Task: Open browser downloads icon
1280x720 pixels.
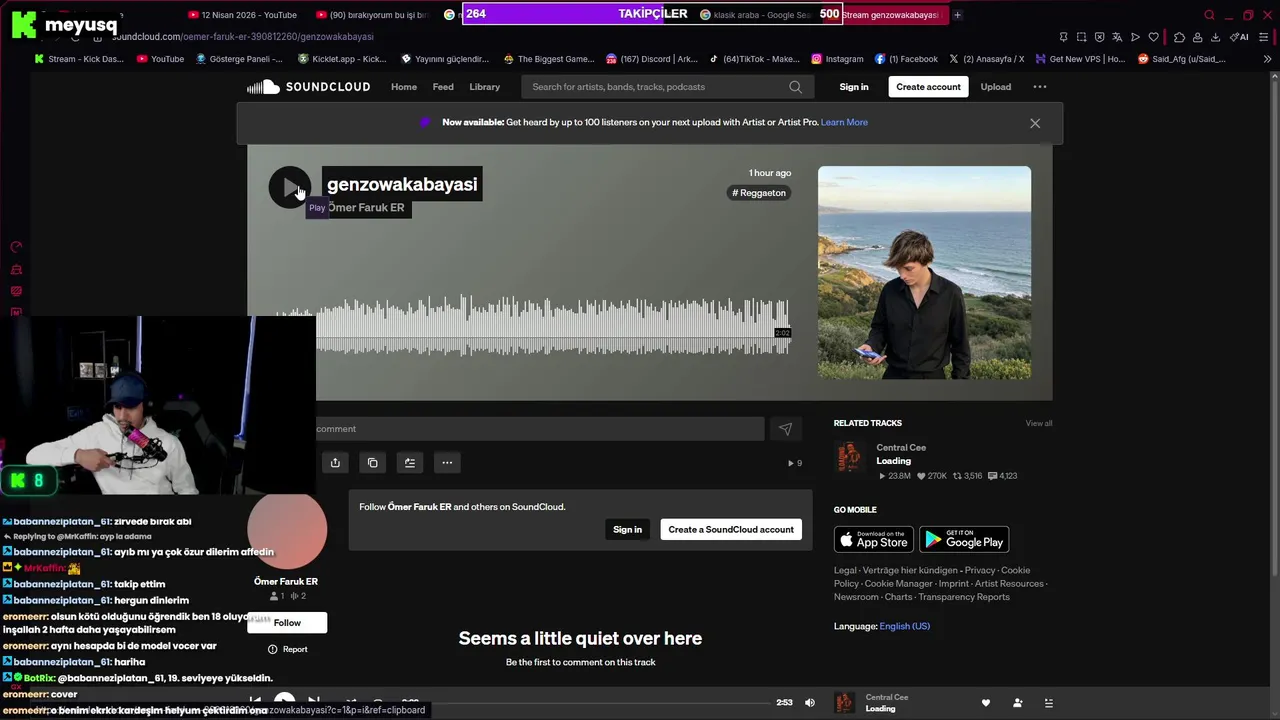Action: click(1215, 37)
